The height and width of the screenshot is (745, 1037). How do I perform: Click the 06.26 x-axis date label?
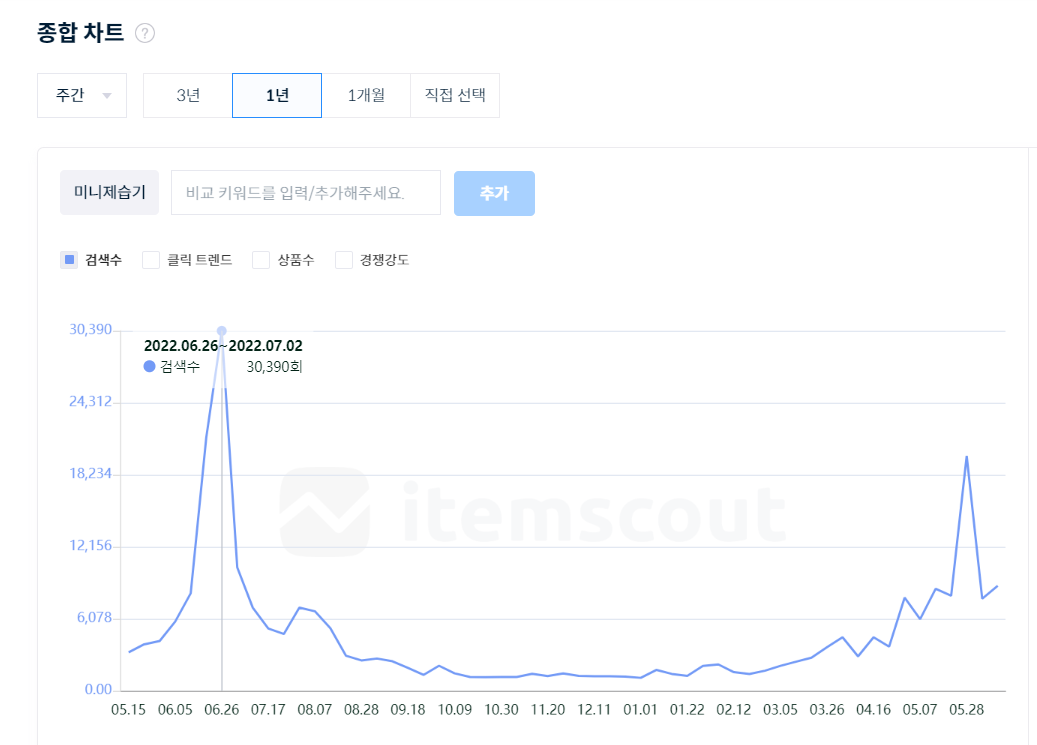click(221, 710)
